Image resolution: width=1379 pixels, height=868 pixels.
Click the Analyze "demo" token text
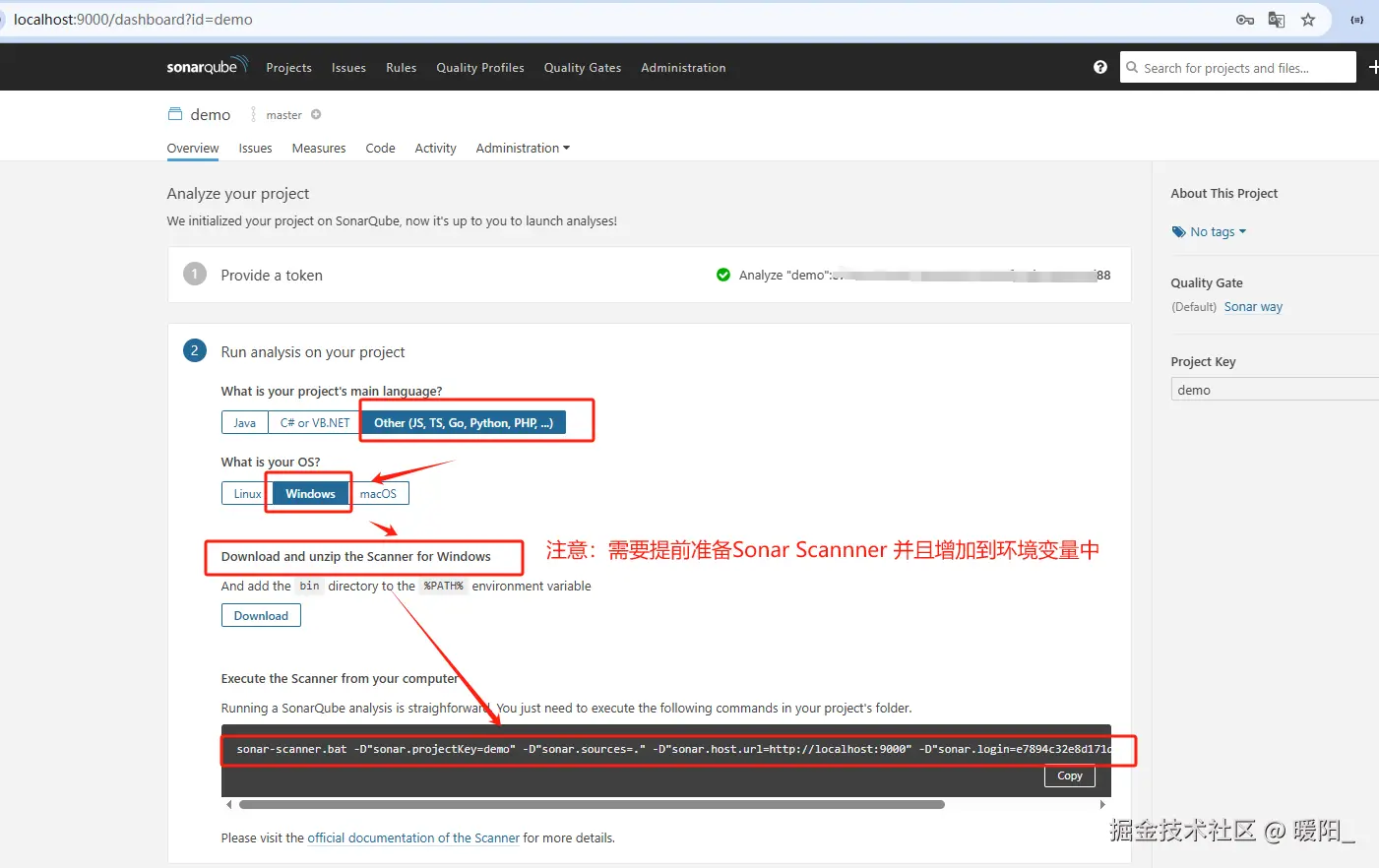(924, 276)
